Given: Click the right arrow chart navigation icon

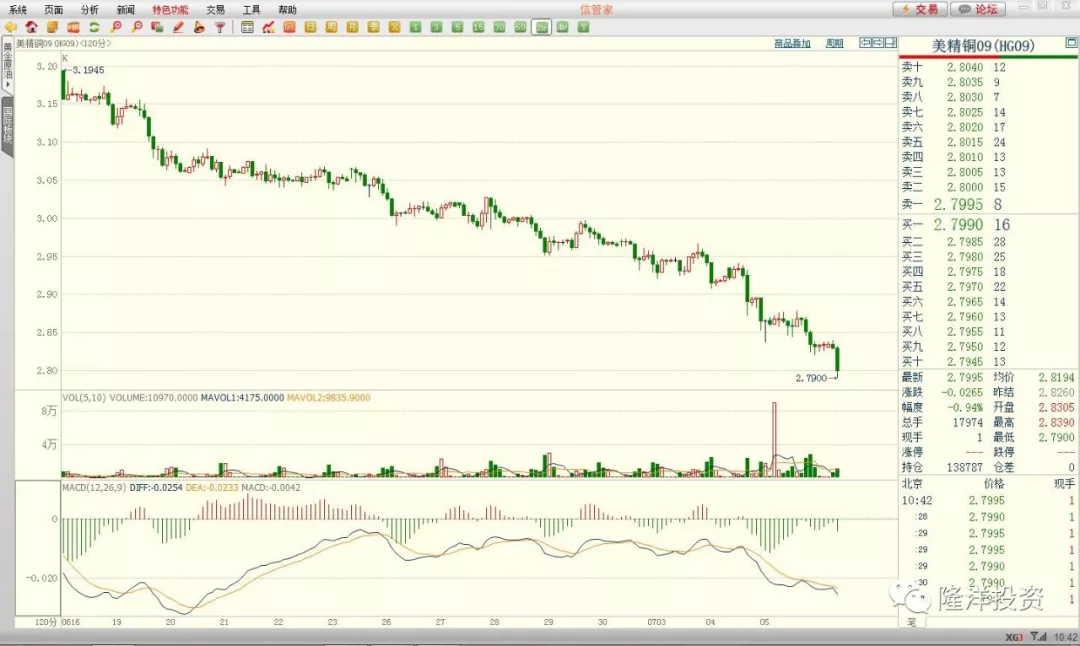Looking at the screenshot, I should click(878, 43).
